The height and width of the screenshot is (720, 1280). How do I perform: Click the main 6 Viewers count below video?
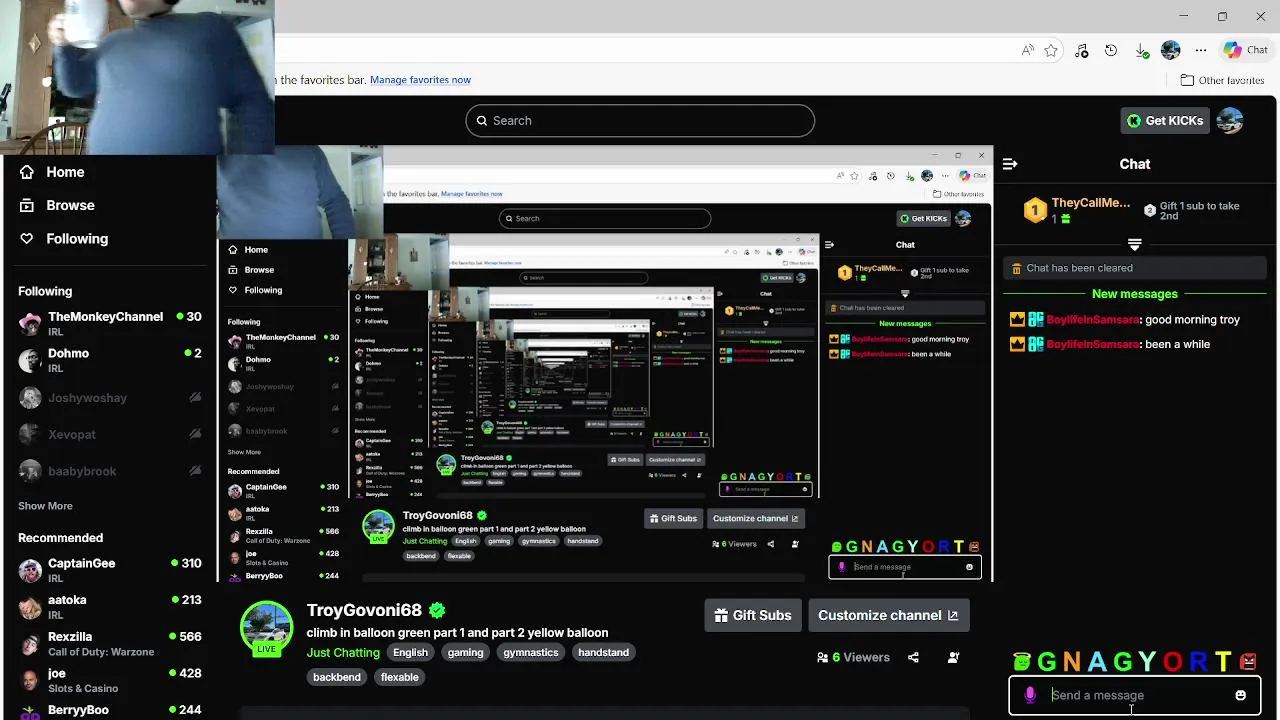(x=853, y=658)
